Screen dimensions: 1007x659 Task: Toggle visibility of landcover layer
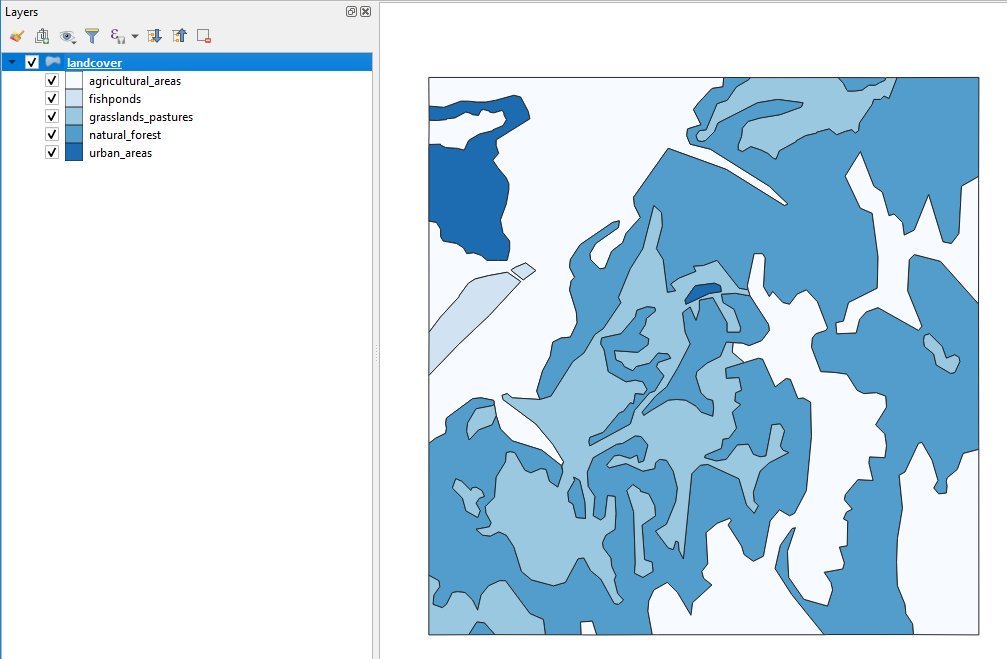[x=32, y=63]
